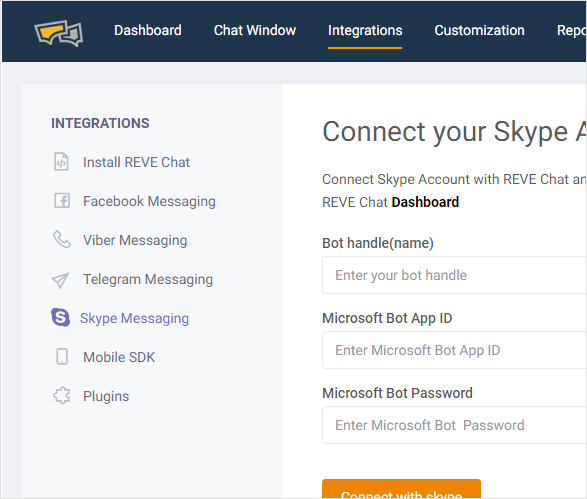Click the Microsoft Bot Password label
Screen dimensions: 587x499
(x=397, y=393)
